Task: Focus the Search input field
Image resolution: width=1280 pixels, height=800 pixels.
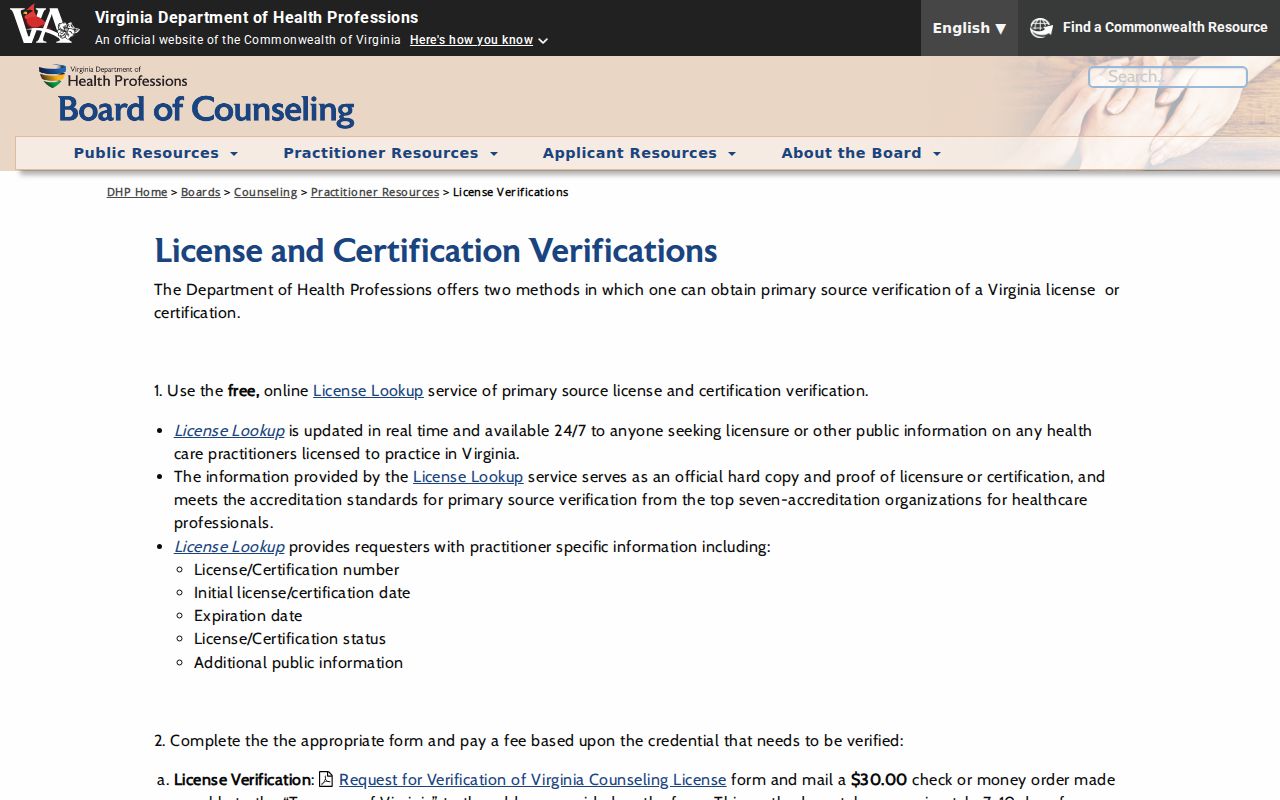Action: [x=1167, y=77]
